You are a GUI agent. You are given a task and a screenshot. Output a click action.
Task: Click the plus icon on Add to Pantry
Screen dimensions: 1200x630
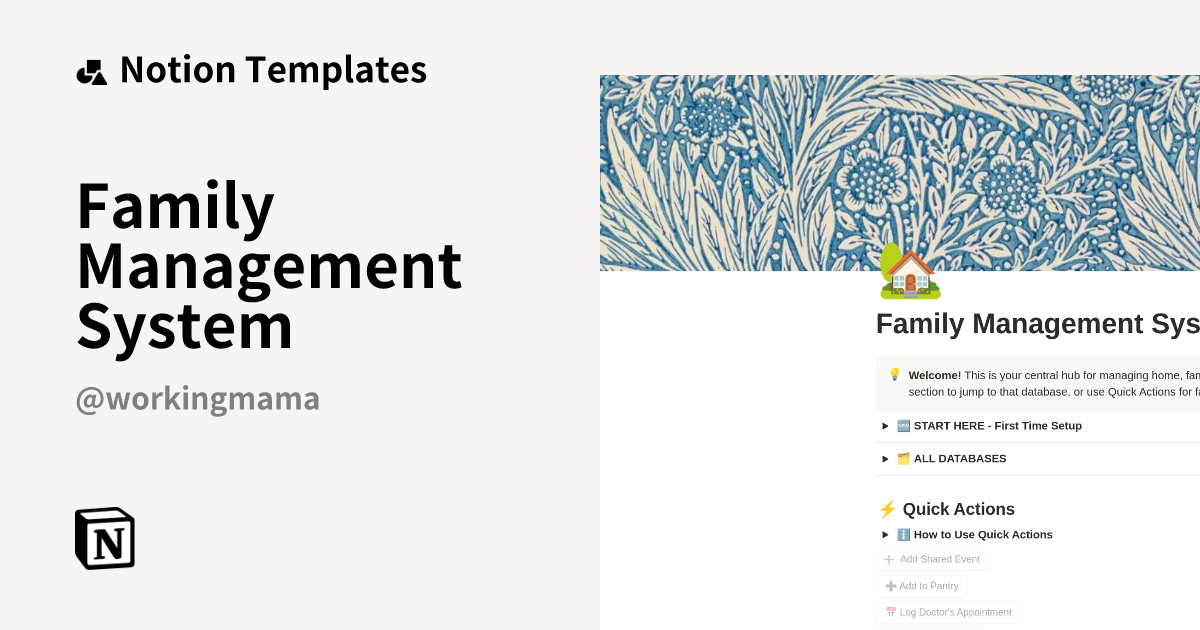890,585
